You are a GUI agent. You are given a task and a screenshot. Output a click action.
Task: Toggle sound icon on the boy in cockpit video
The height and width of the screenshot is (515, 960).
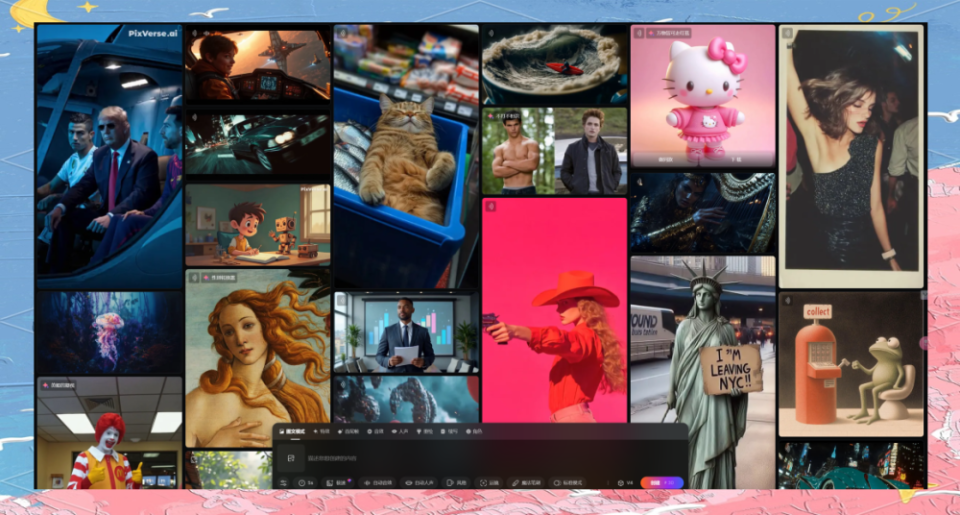click(x=195, y=33)
